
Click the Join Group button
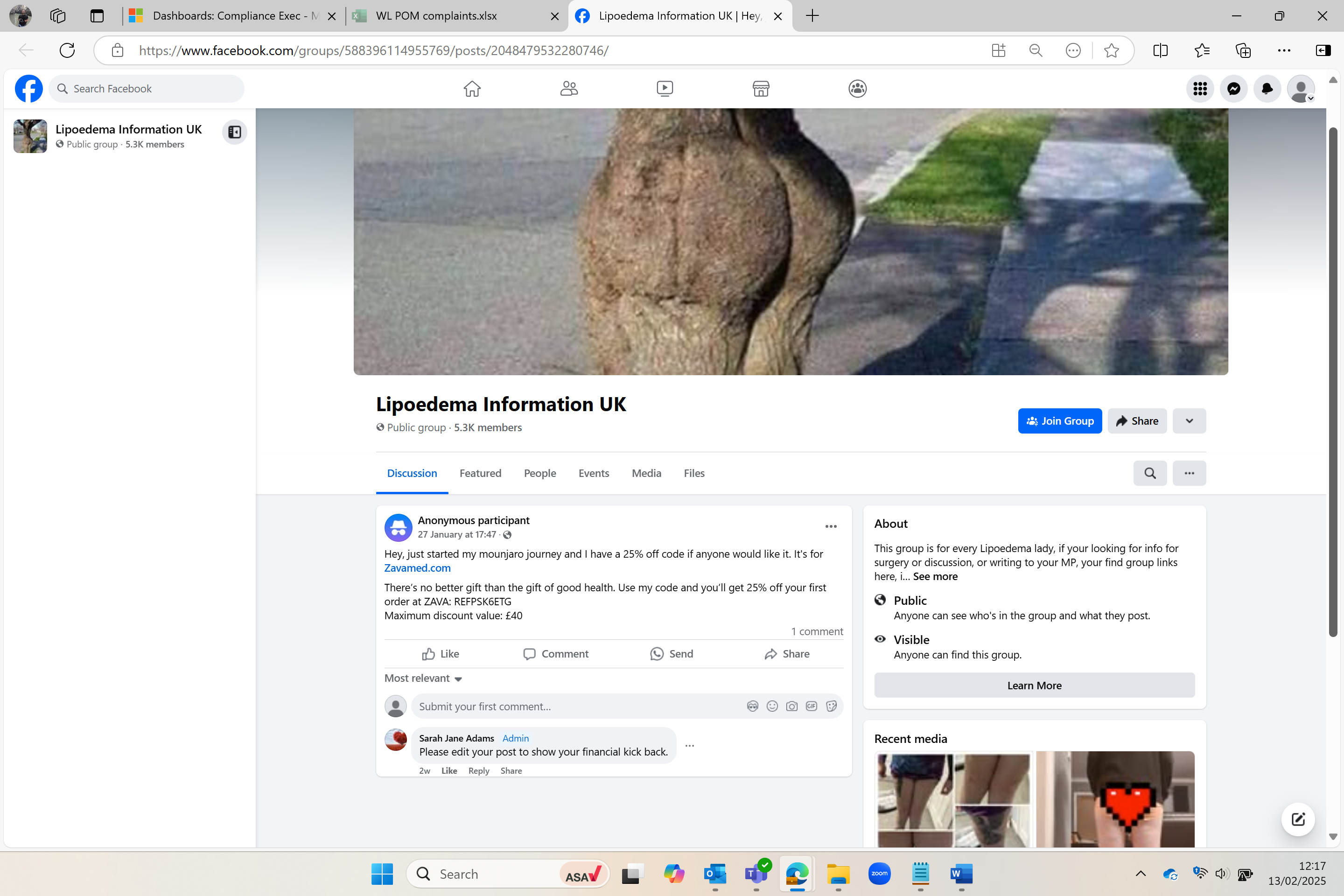1060,420
